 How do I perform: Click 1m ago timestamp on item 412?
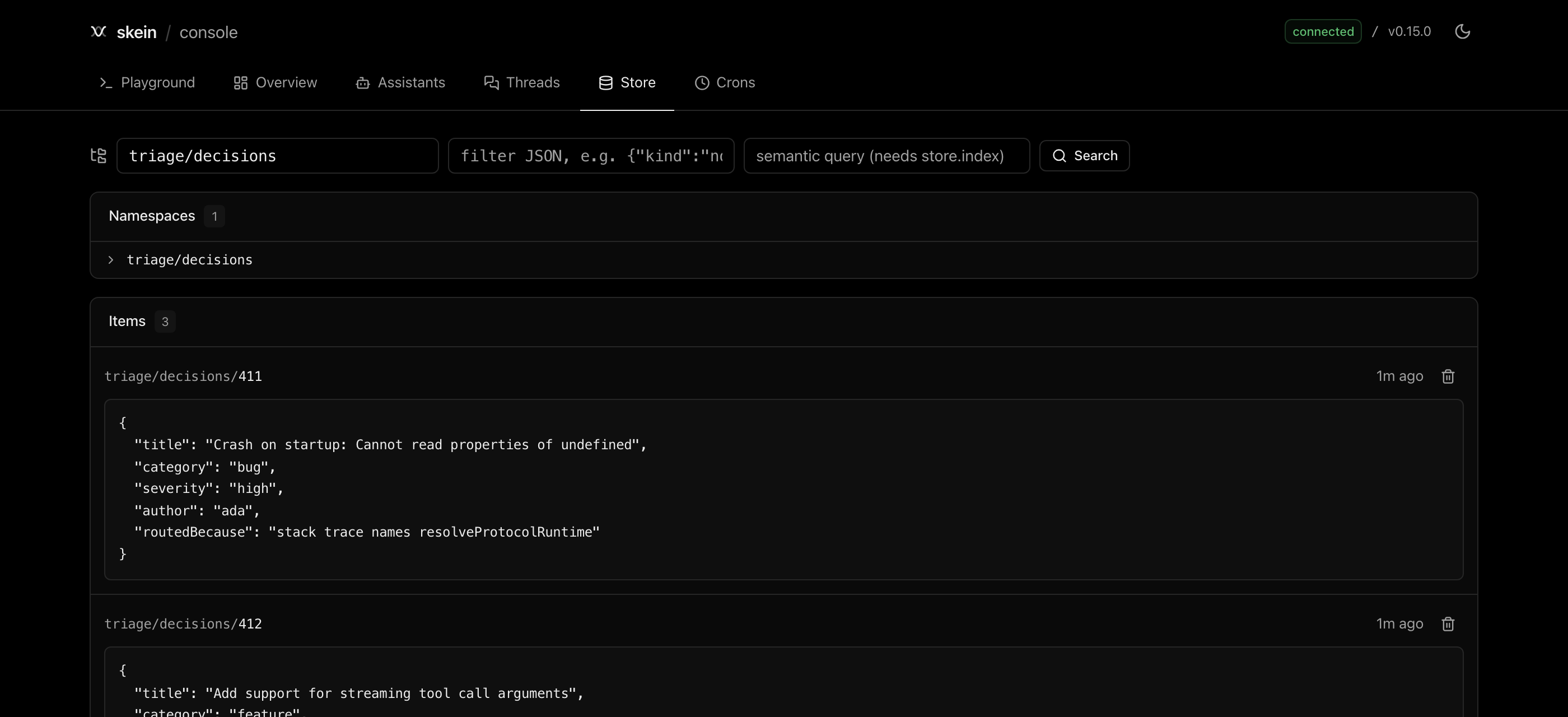tap(1399, 624)
